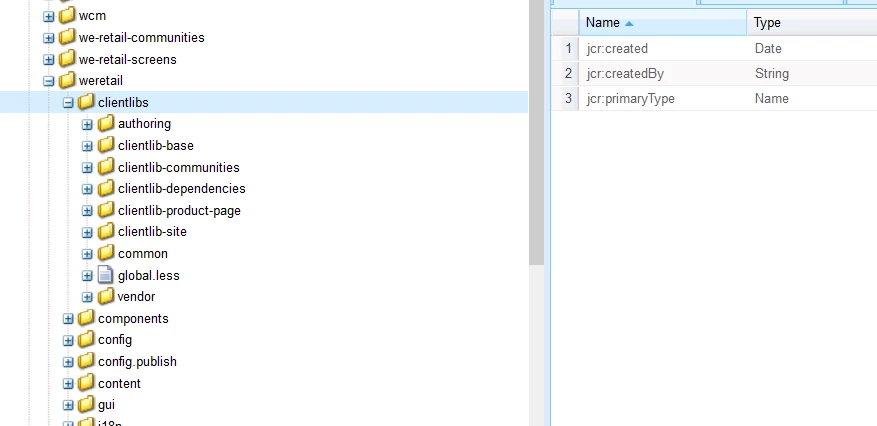Screen dimensions: 877x426
Task: Click the clientlib-base folder icon
Action: (105, 145)
